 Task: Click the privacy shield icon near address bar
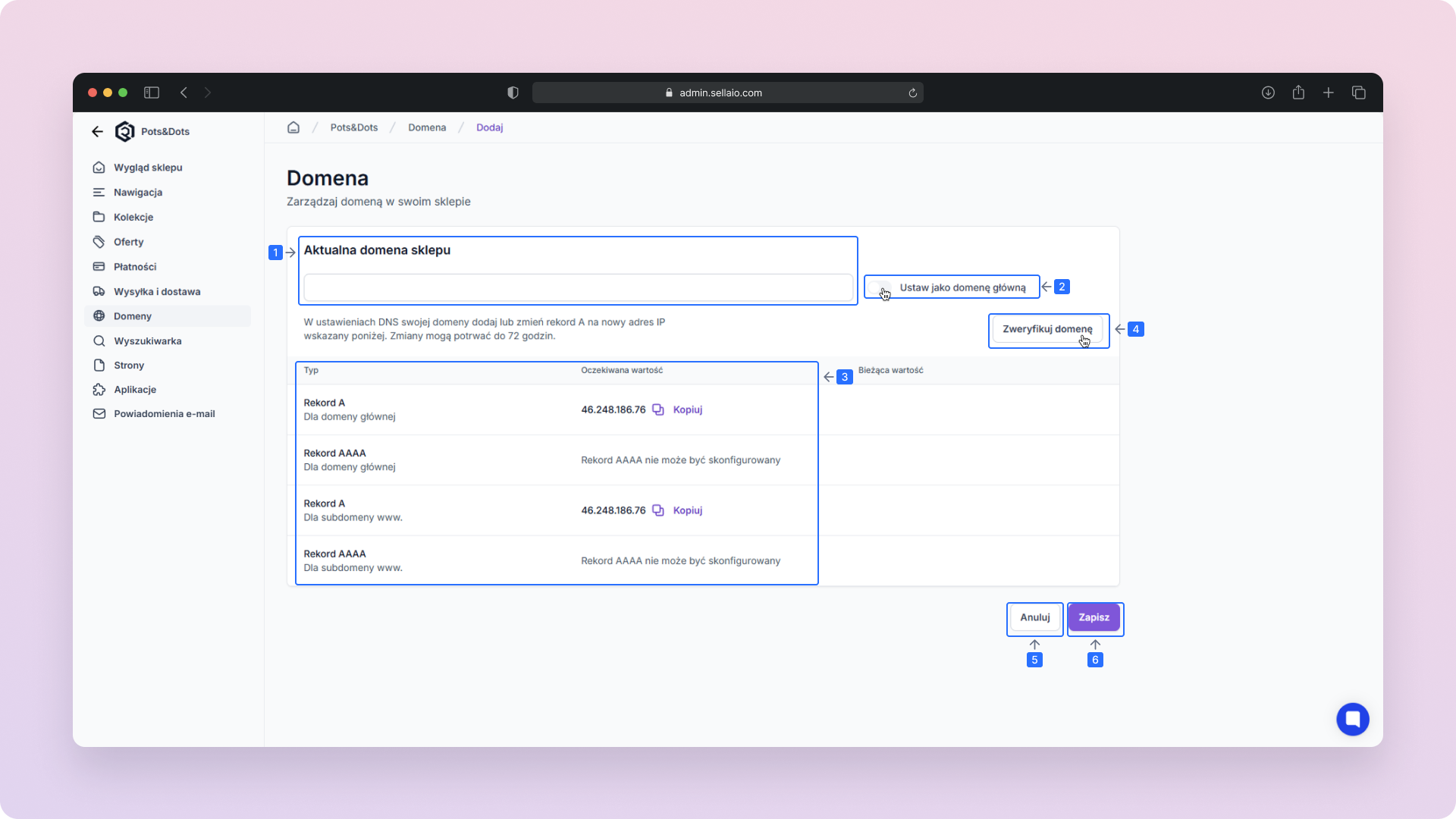(513, 93)
